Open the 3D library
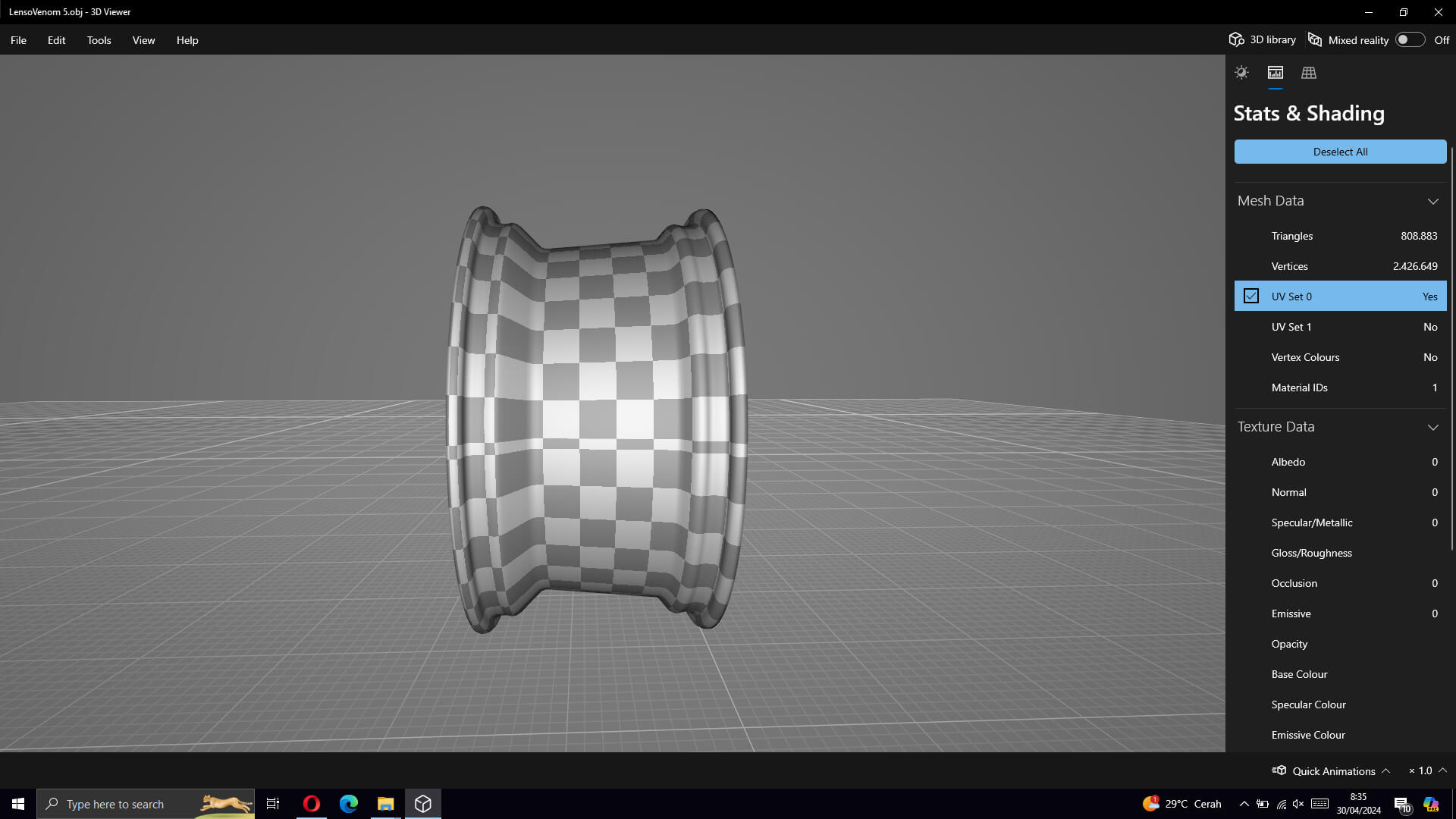Viewport: 1456px width, 819px height. click(1263, 40)
